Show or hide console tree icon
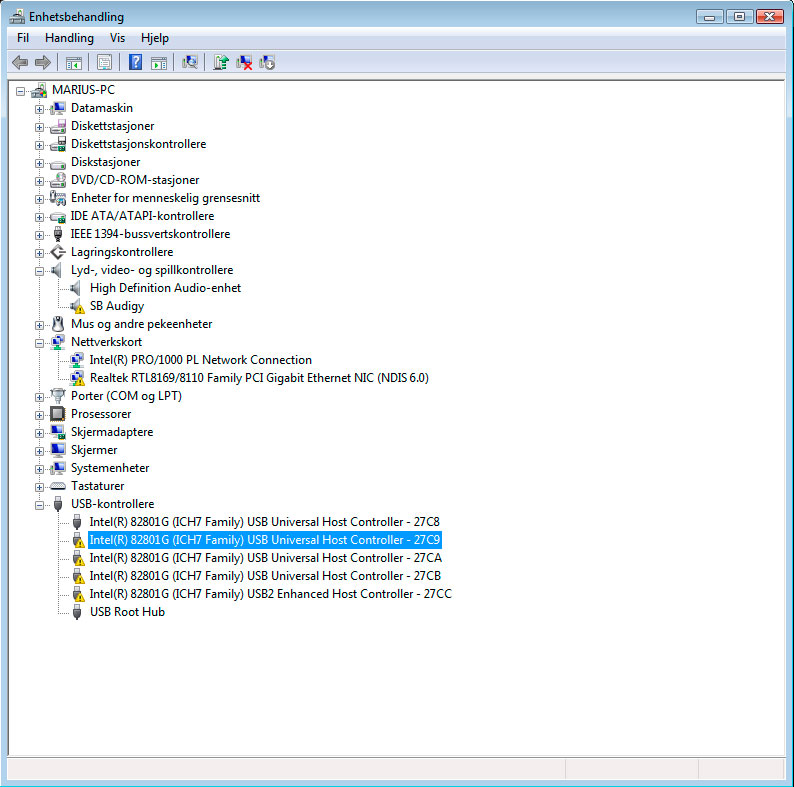Image resolution: width=794 pixels, height=787 pixels. pyautogui.click(x=74, y=63)
